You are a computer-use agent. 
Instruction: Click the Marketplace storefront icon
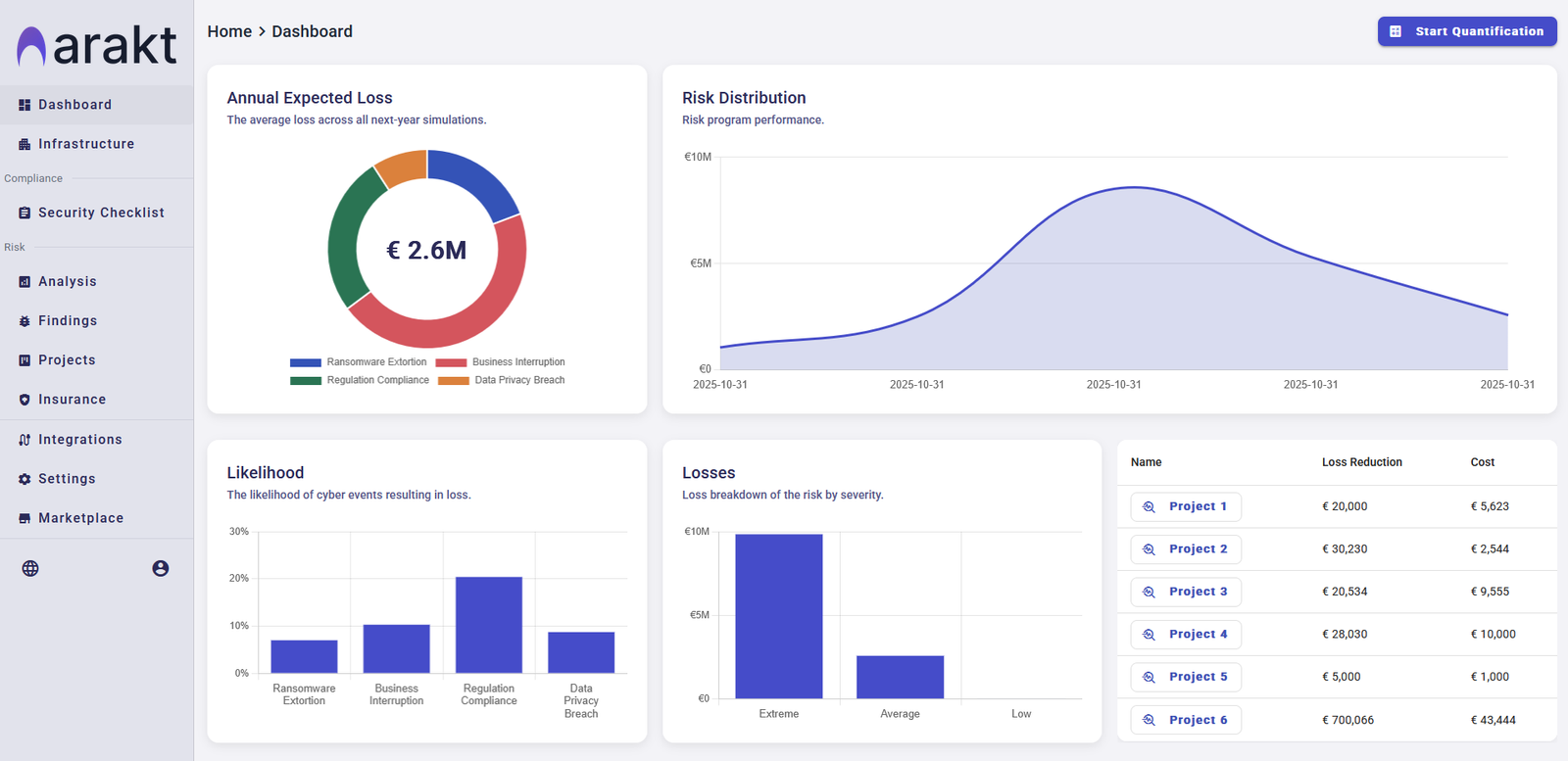pyautogui.click(x=24, y=518)
